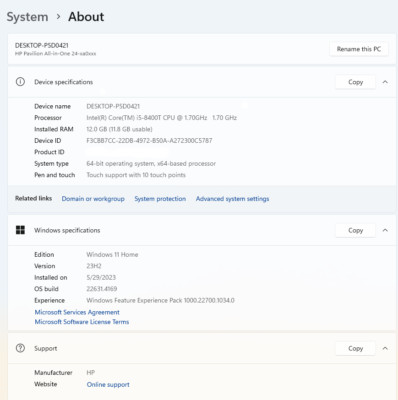Viewport: 398px width, 400px height.
Task: Select the Installed RAM value 12.0 GB
Action: (x=119, y=129)
